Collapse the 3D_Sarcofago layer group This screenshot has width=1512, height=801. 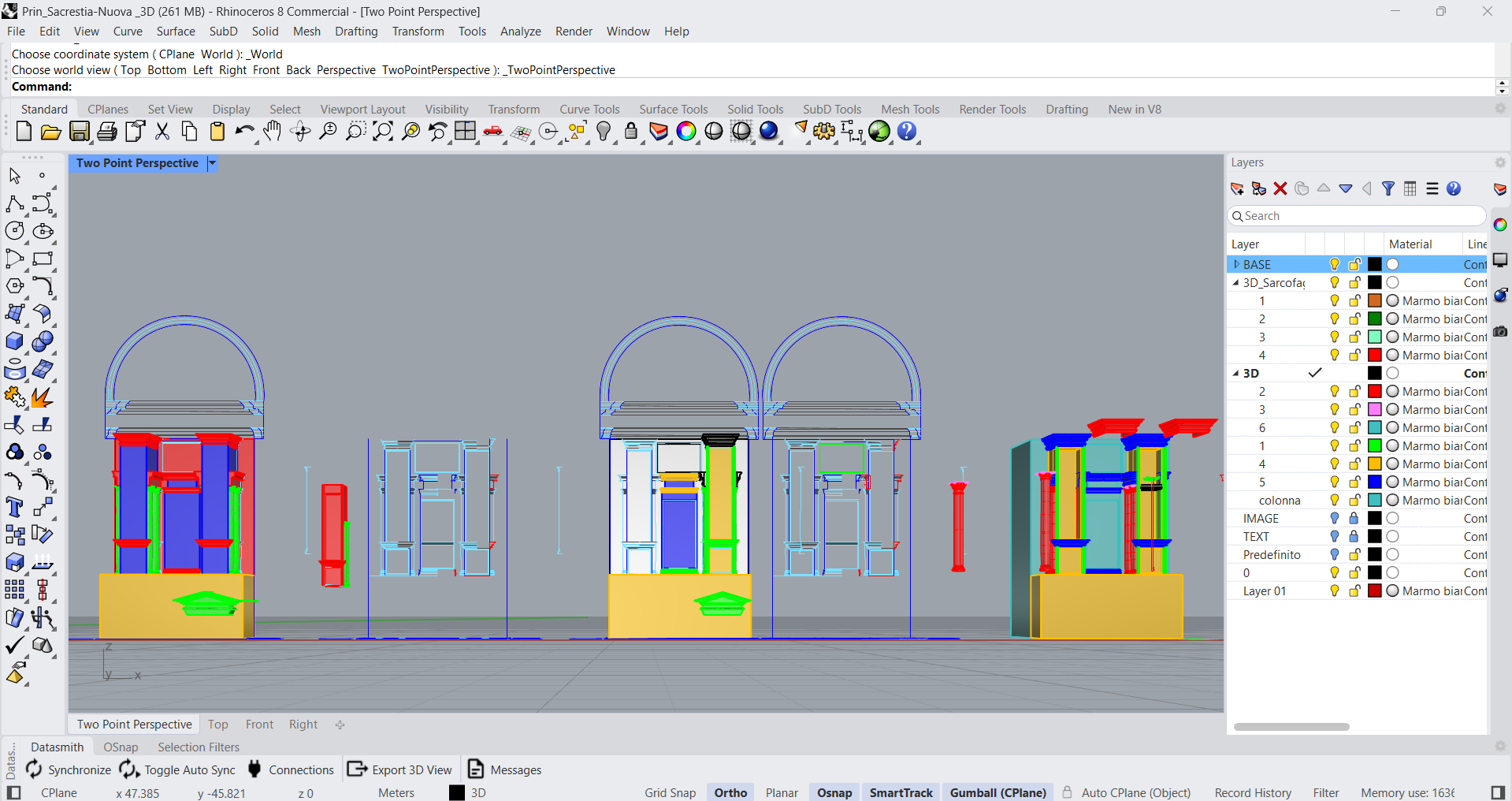point(1235,283)
